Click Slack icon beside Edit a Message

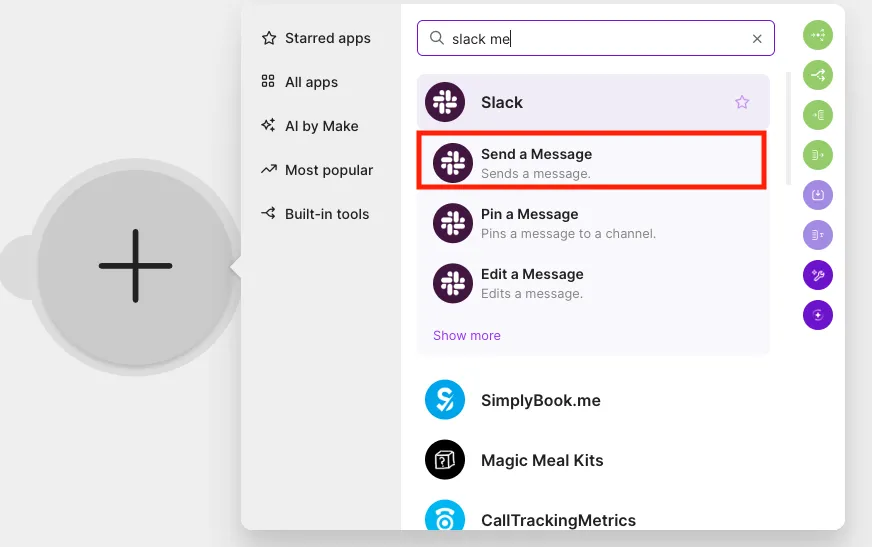pos(453,283)
